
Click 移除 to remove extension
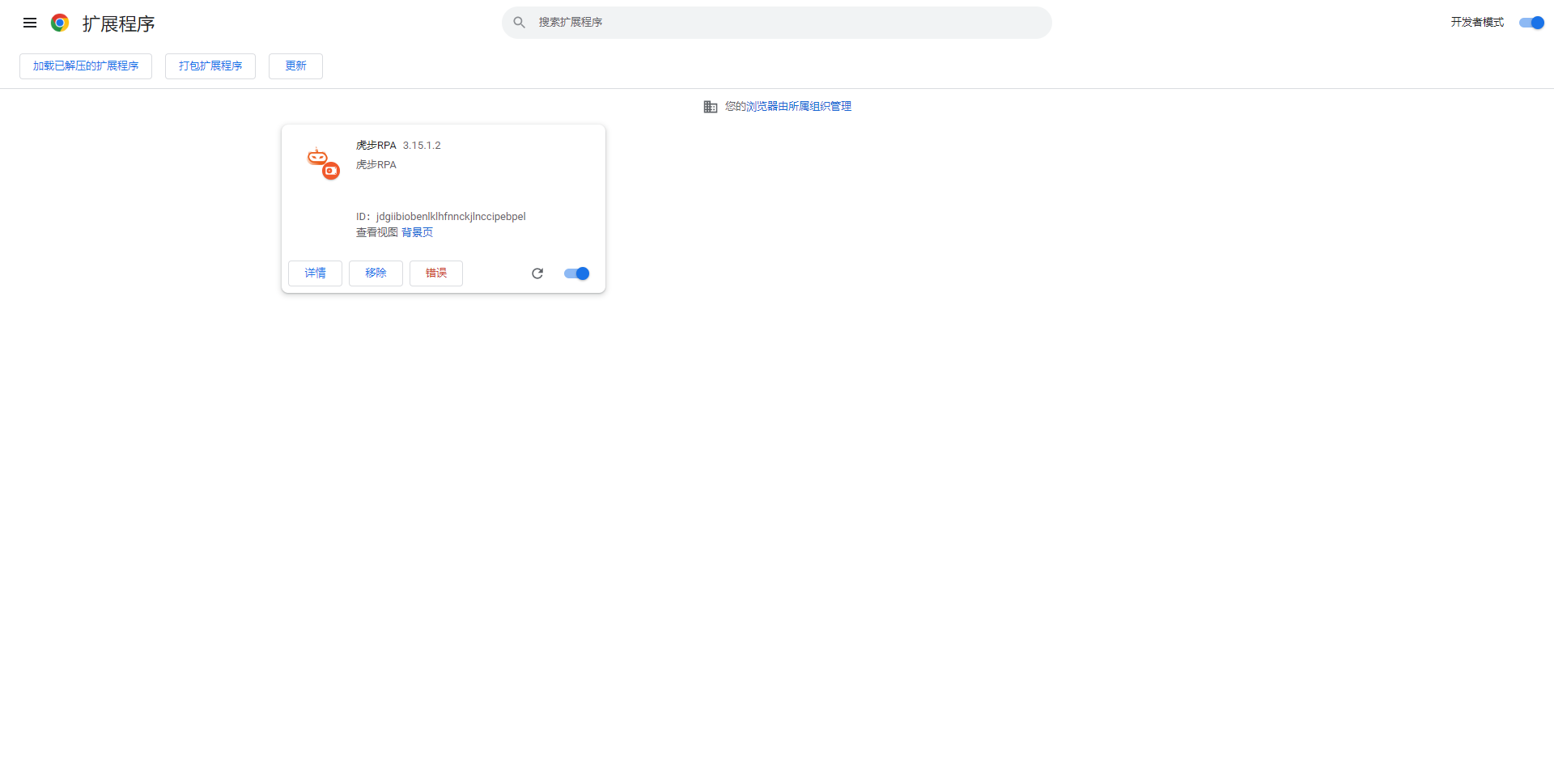pos(376,273)
